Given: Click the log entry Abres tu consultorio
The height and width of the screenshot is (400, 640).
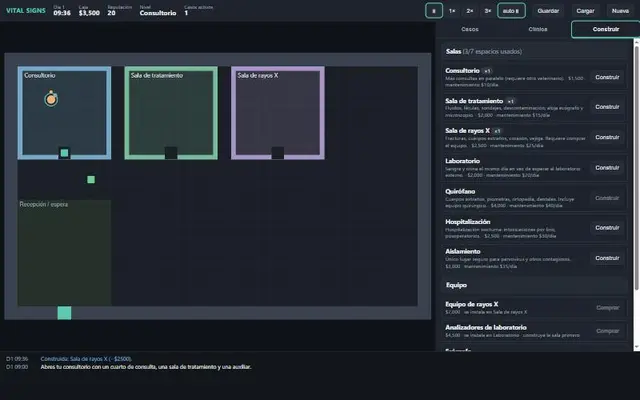Looking at the screenshot, I should tap(146, 367).
